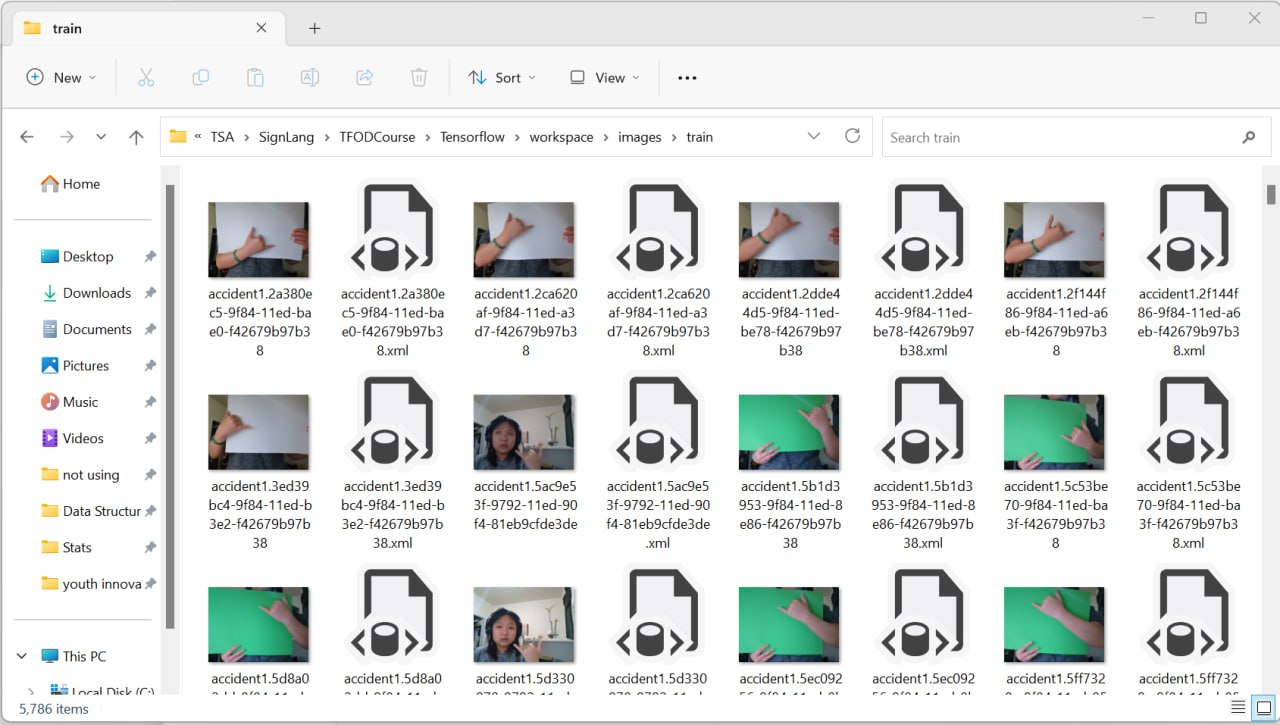The image size is (1280, 725).
Task: Click the Paste clipboard icon
Action: pyautogui.click(x=255, y=77)
